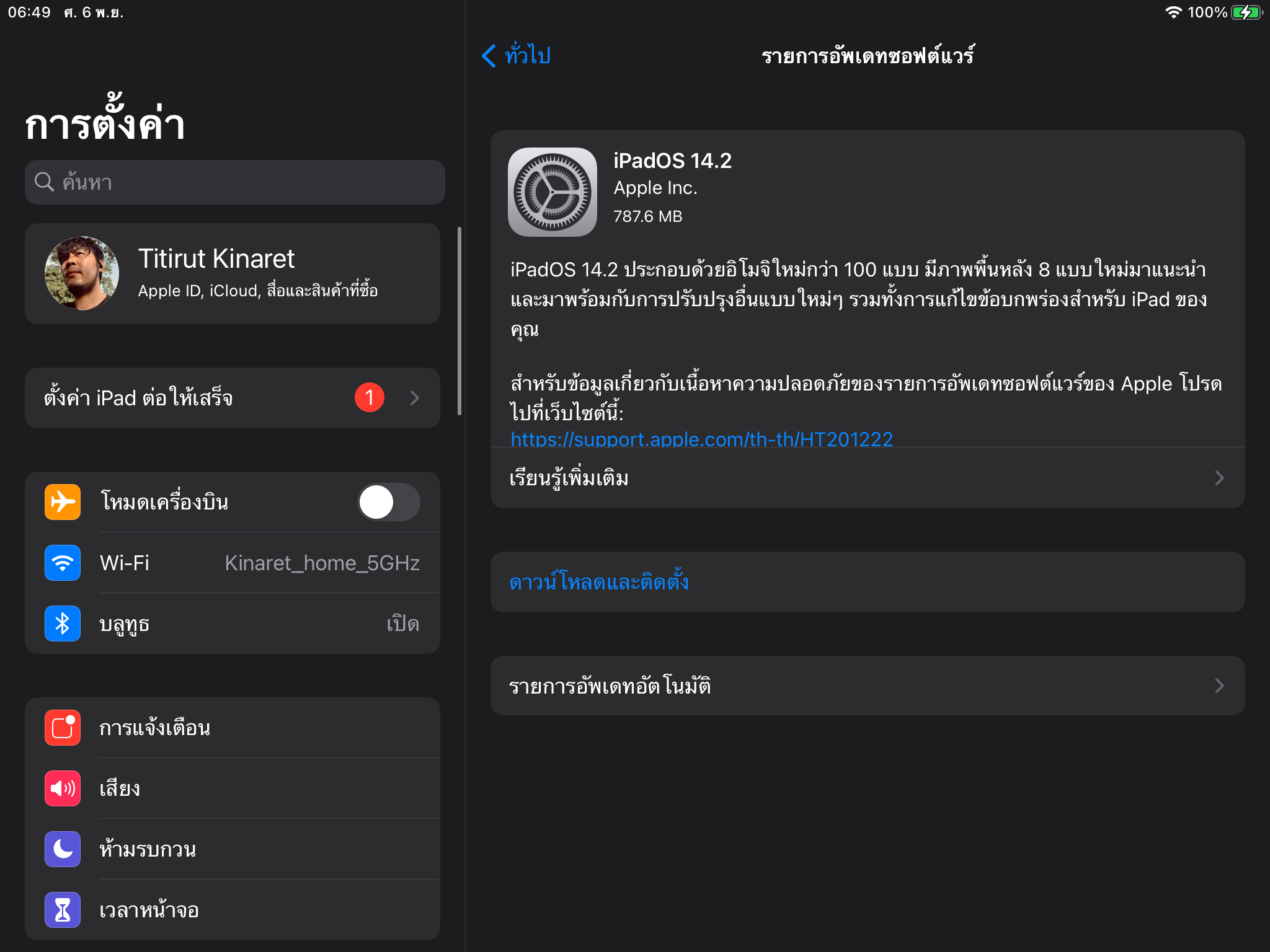Image resolution: width=1270 pixels, height=952 pixels.
Task: Tap the iPadOS 14.2 gear icon
Action: pyautogui.click(x=552, y=192)
